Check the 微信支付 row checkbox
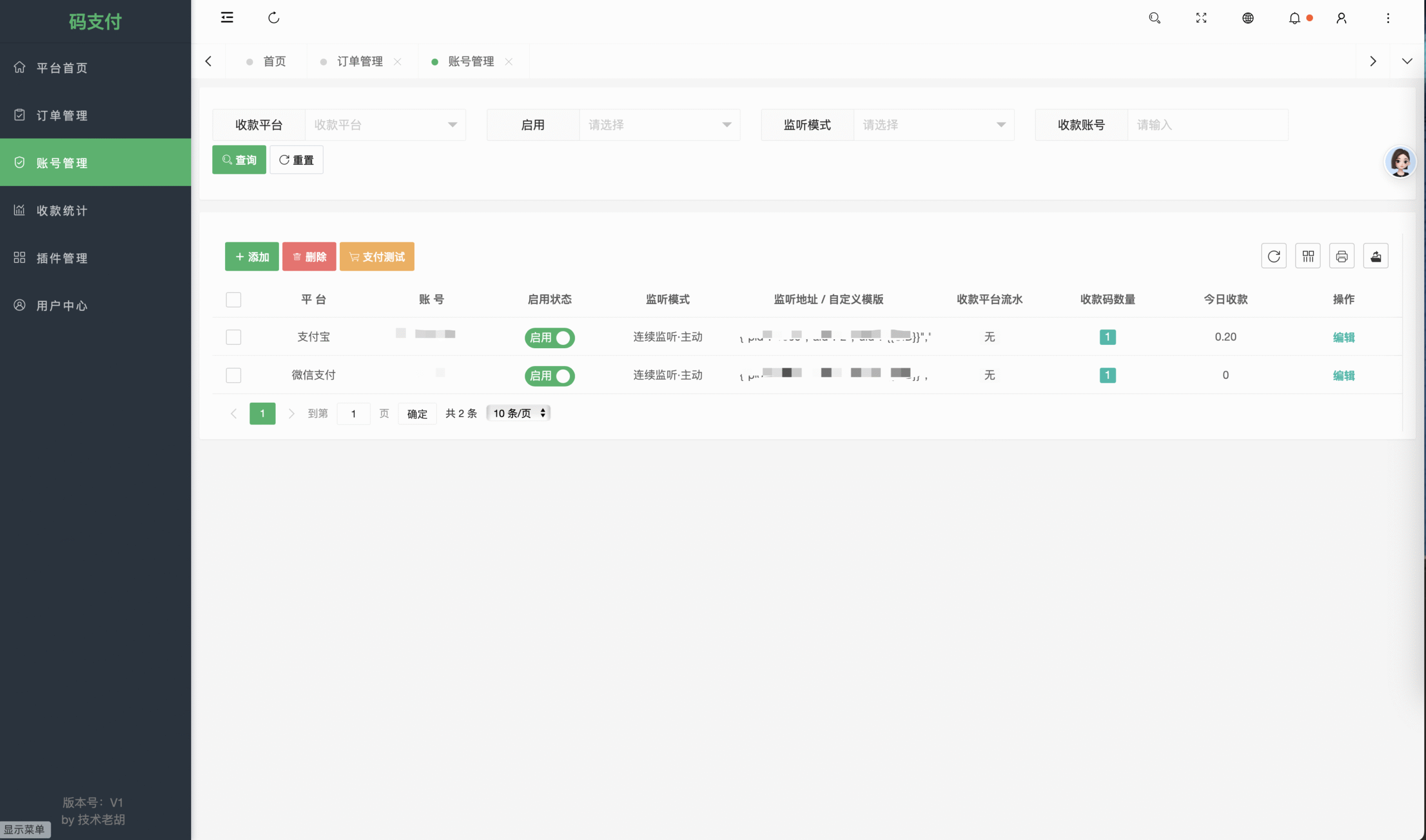The image size is (1426, 840). [x=234, y=375]
